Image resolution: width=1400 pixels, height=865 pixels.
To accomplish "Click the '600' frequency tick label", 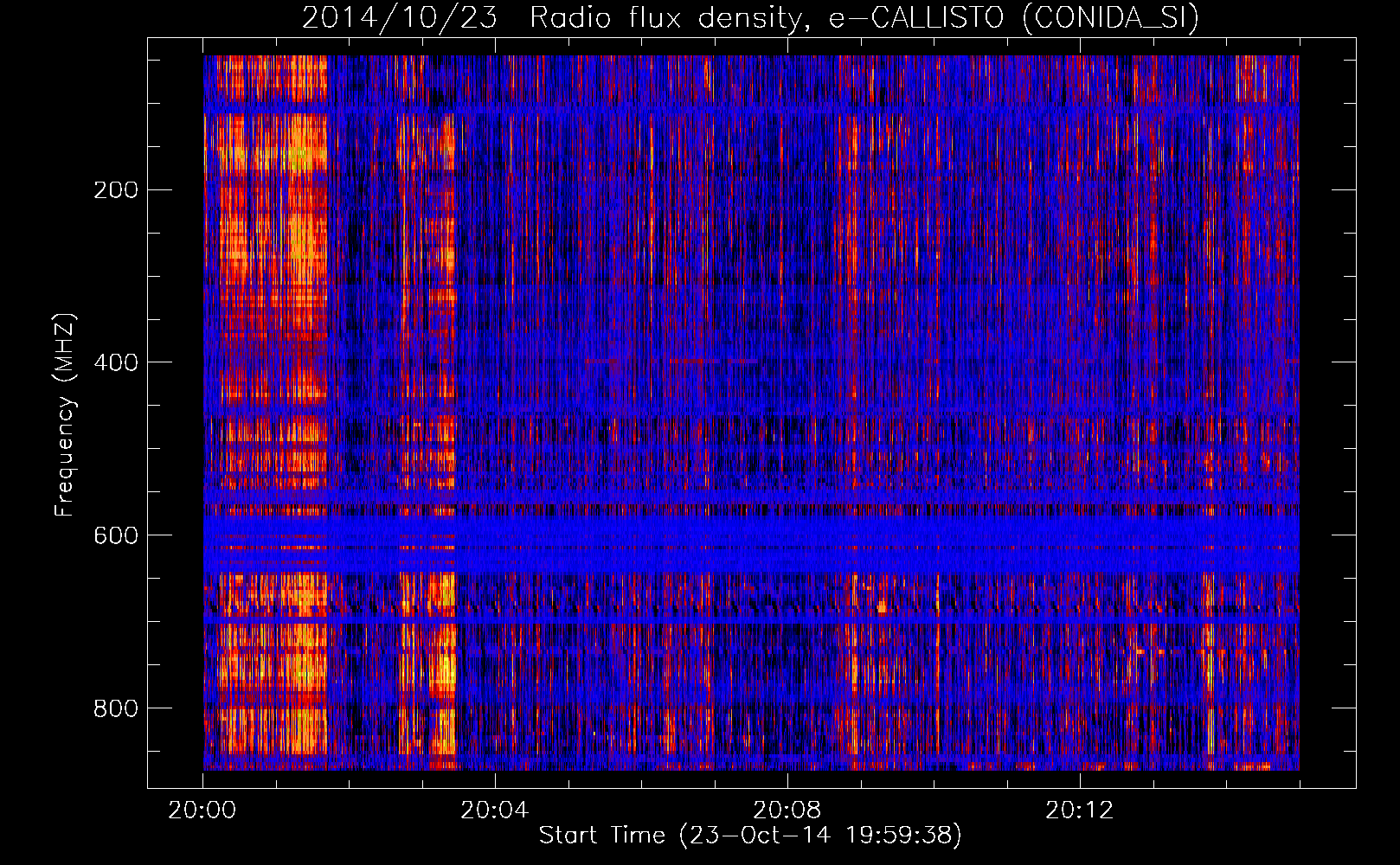I will point(116,535).
